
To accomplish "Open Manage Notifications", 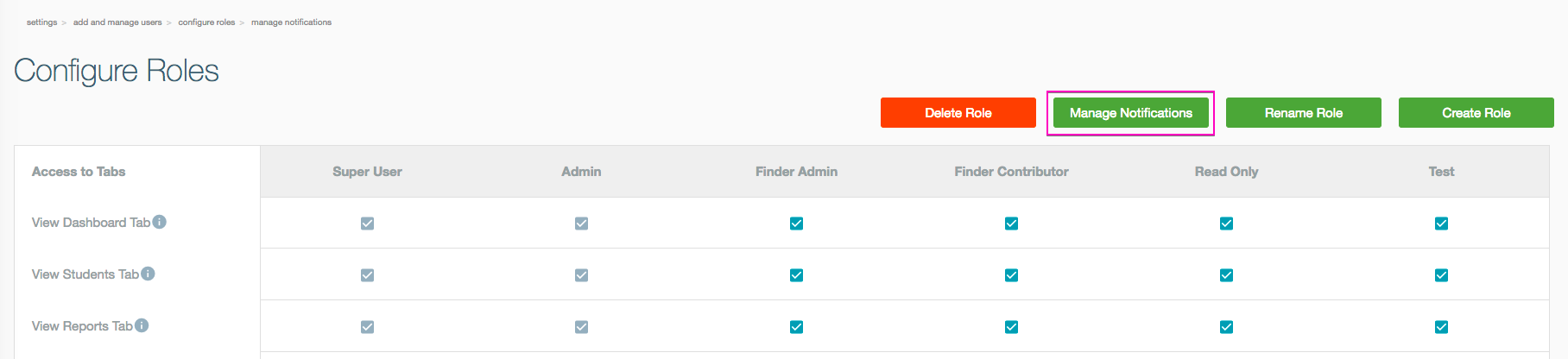I will (1131, 113).
